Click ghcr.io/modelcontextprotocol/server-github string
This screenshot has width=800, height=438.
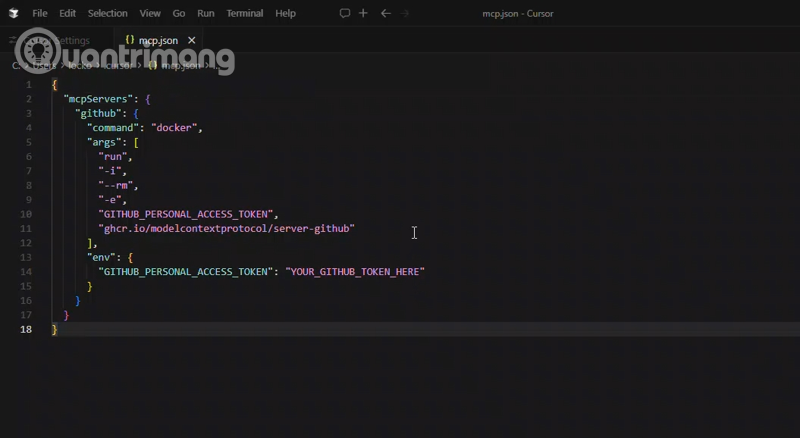tap(227, 228)
